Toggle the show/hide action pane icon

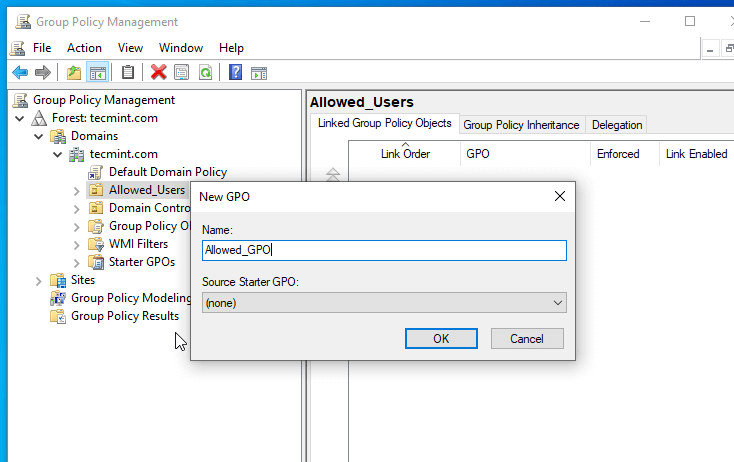click(x=259, y=73)
